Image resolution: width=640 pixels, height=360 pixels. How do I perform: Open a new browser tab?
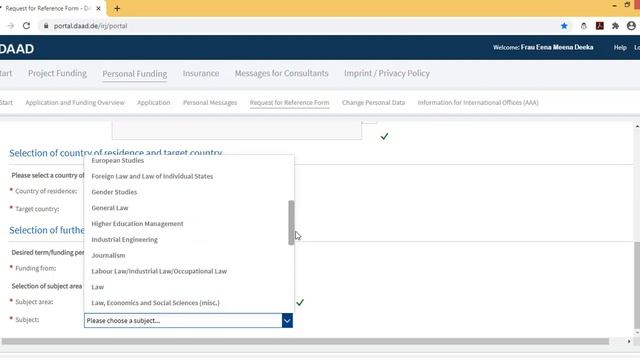[117, 8]
